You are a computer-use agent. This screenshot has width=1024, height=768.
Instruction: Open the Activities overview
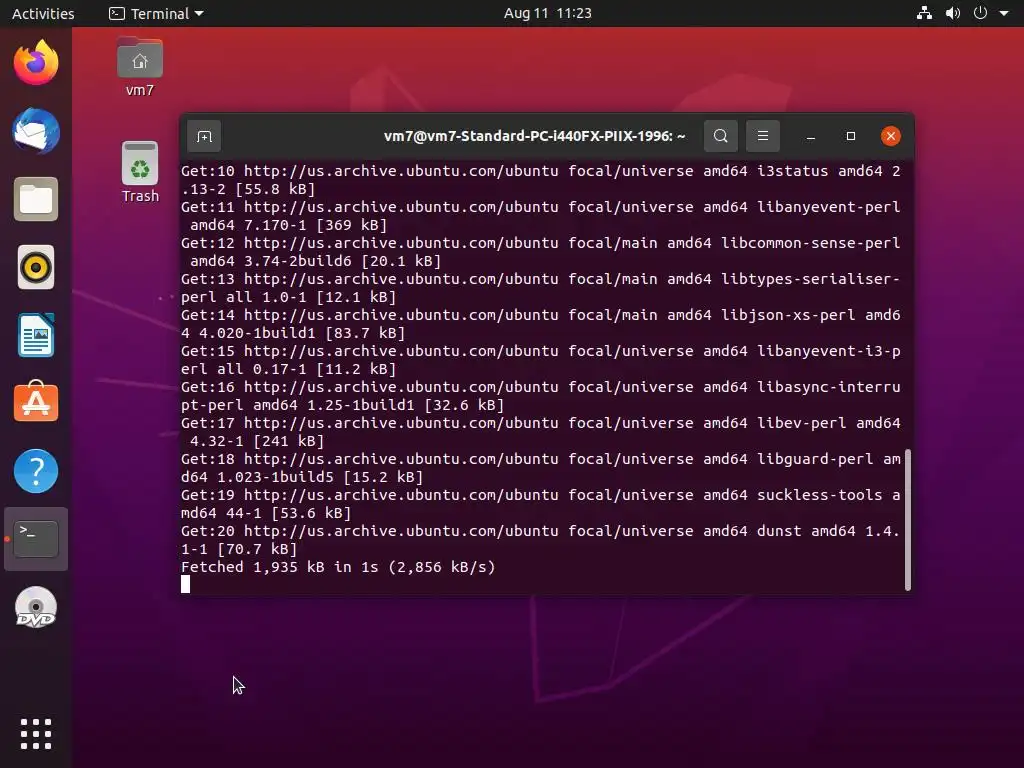click(x=43, y=13)
